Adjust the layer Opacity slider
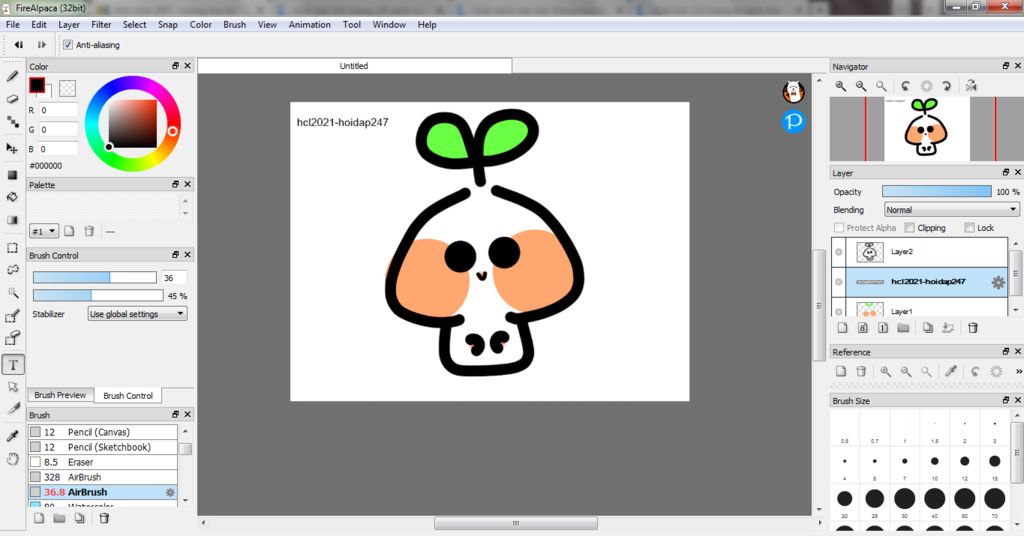The image size is (1024, 536). click(x=936, y=191)
